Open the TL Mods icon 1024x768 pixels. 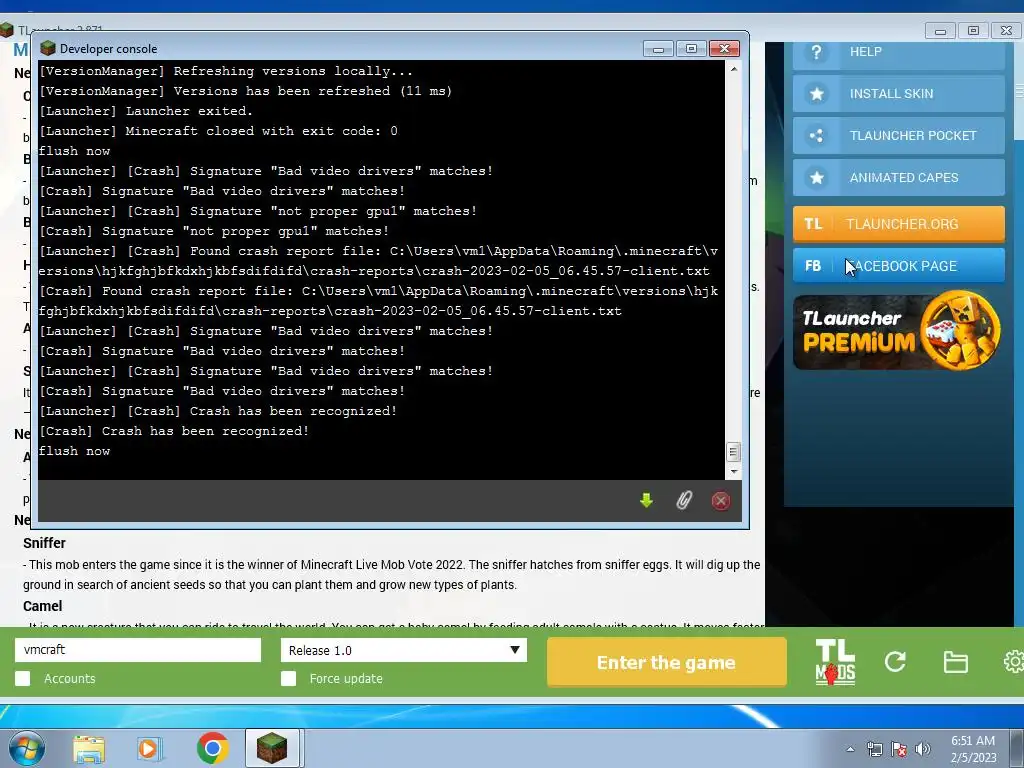click(835, 662)
